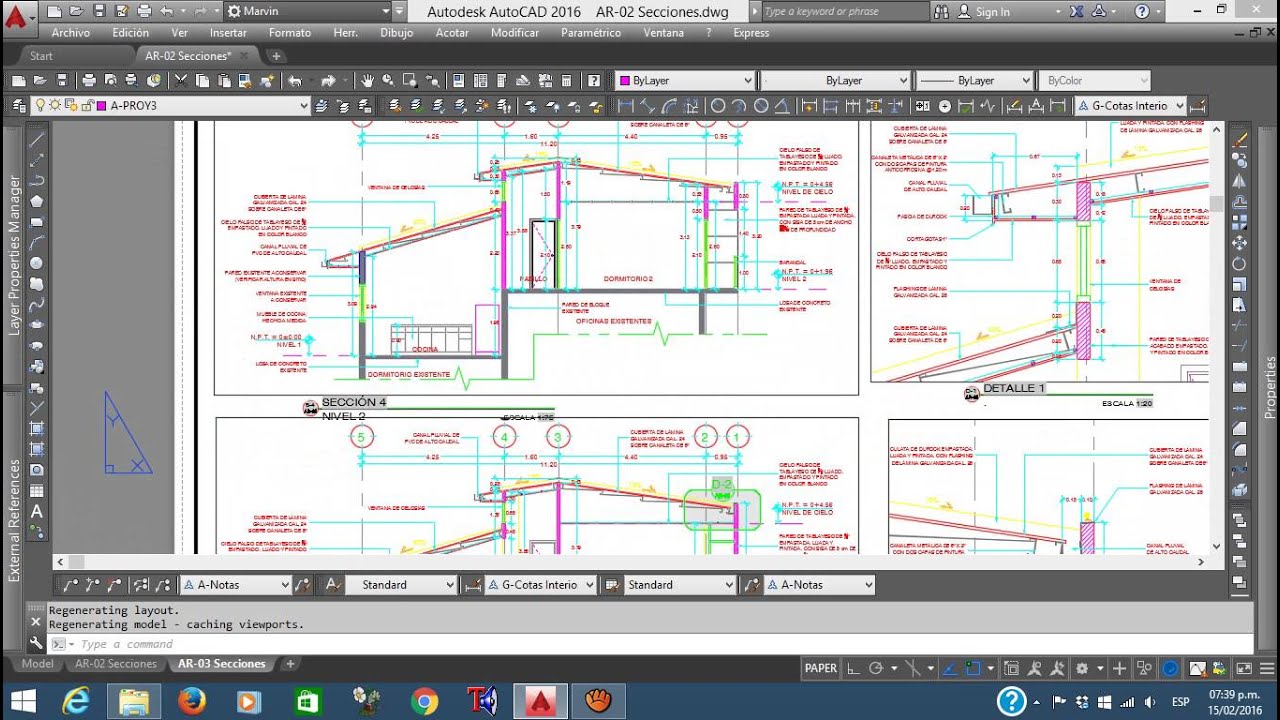Click the New drawing icon in the Standard toolbar

click(x=18, y=81)
